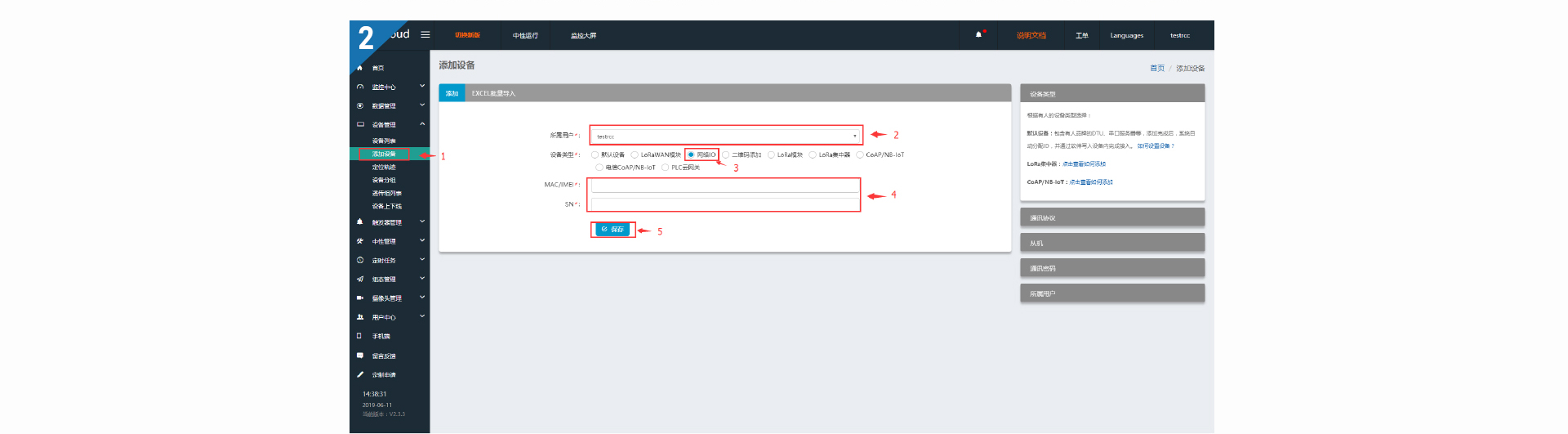Open 设备分组 in the sidebar
The height and width of the screenshot is (434, 1568).
384,180
